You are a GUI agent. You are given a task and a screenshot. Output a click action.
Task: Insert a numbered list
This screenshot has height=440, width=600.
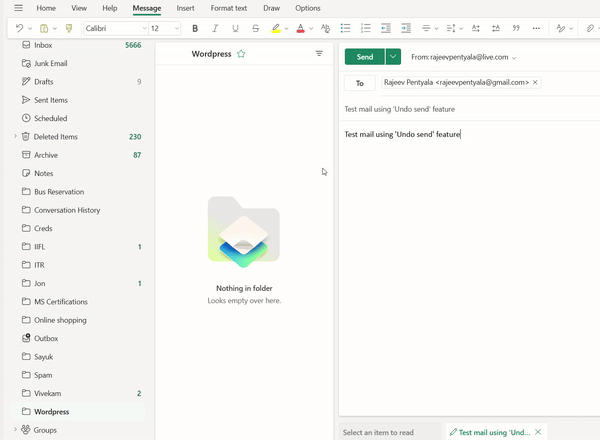pyautogui.click(x=365, y=29)
